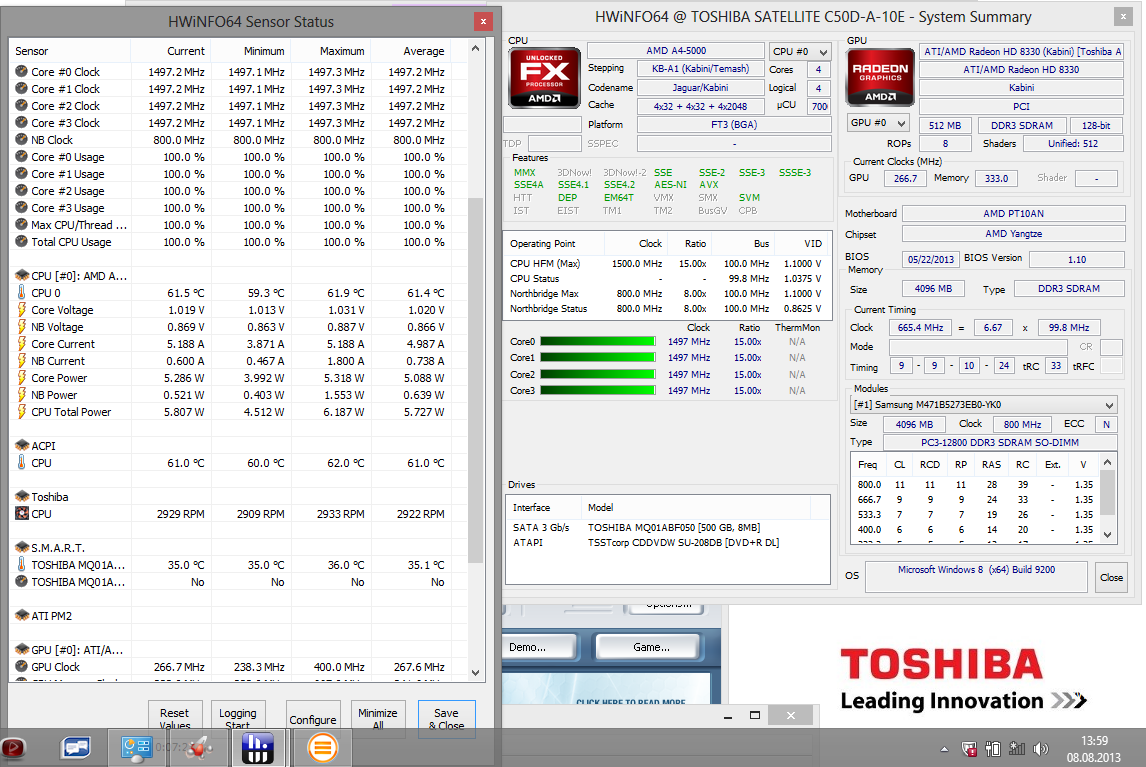Click the Core2 green usage bar
This screenshot has width=1146, height=767.
(597, 374)
